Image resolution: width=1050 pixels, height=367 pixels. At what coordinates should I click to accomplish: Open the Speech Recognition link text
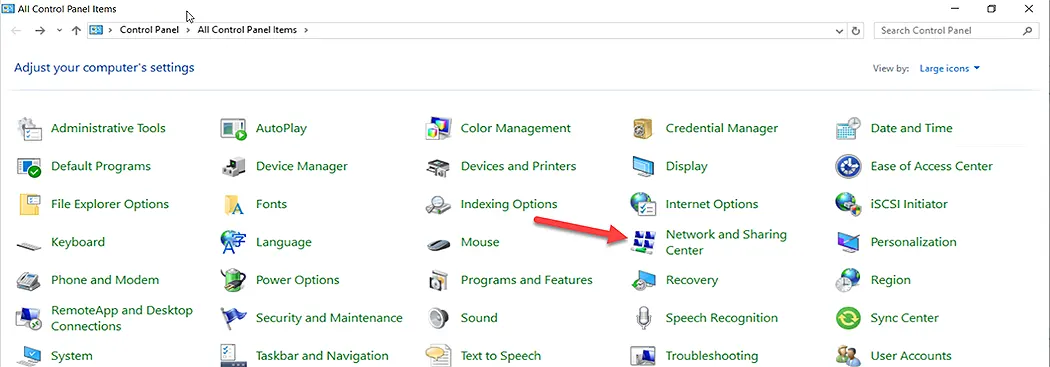point(722,318)
